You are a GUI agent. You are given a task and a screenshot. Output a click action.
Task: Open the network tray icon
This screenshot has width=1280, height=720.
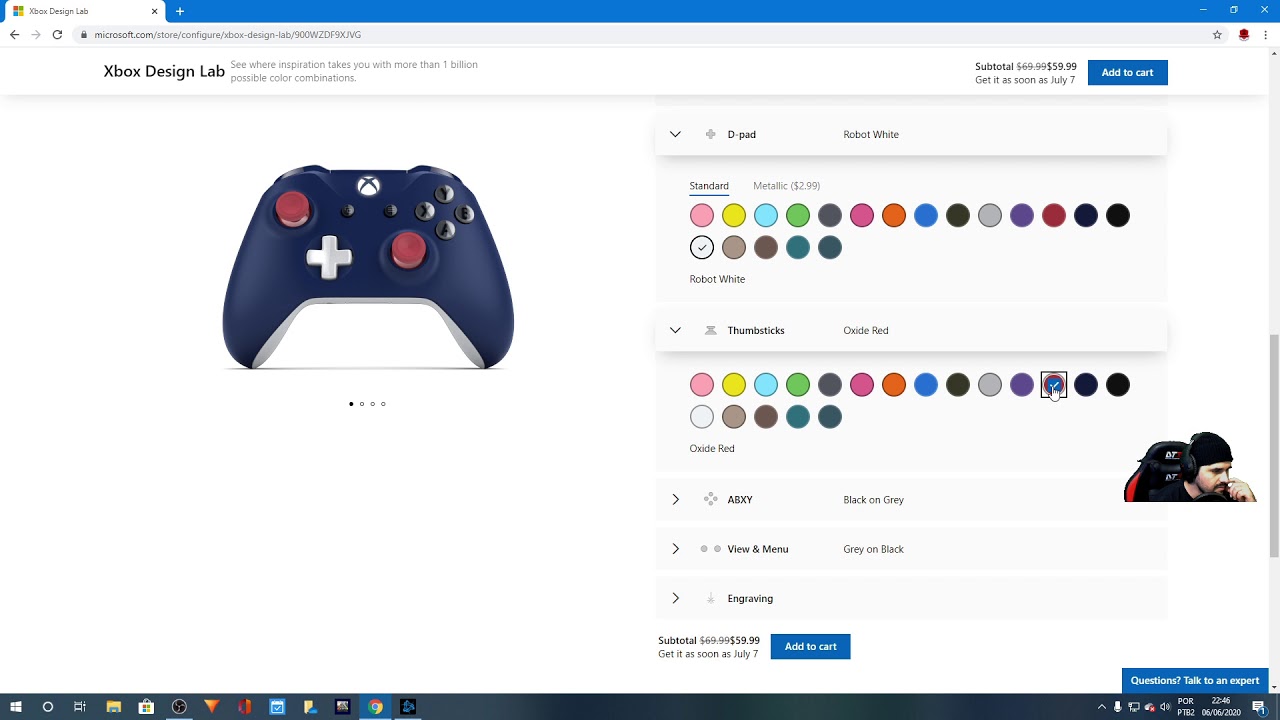[1134, 707]
